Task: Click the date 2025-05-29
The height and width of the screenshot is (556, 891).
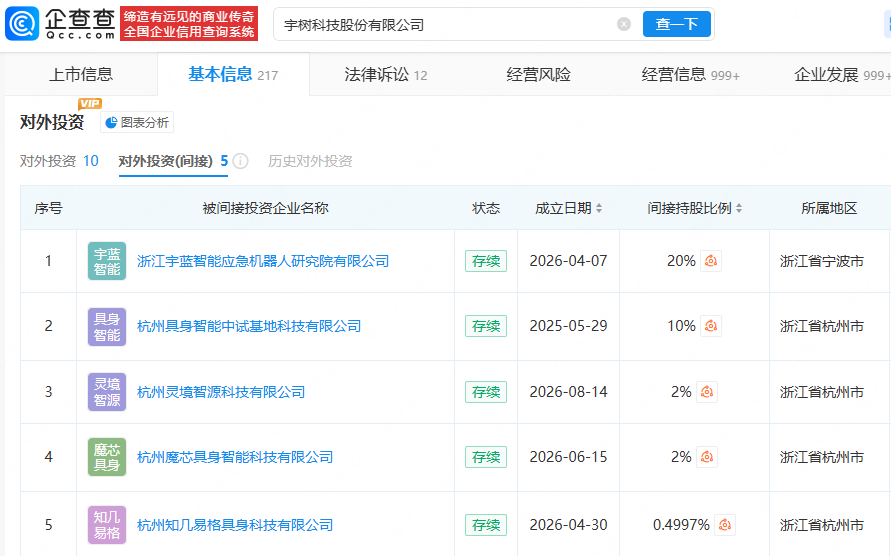Action: click(x=568, y=326)
